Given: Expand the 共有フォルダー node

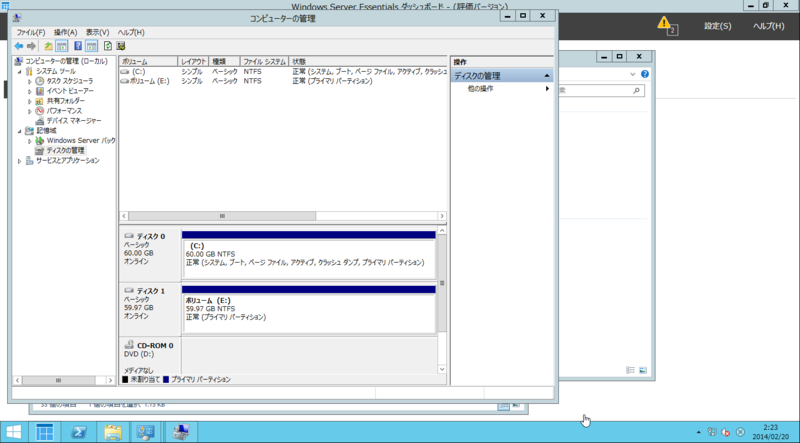Looking at the screenshot, I should pos(30,101).
